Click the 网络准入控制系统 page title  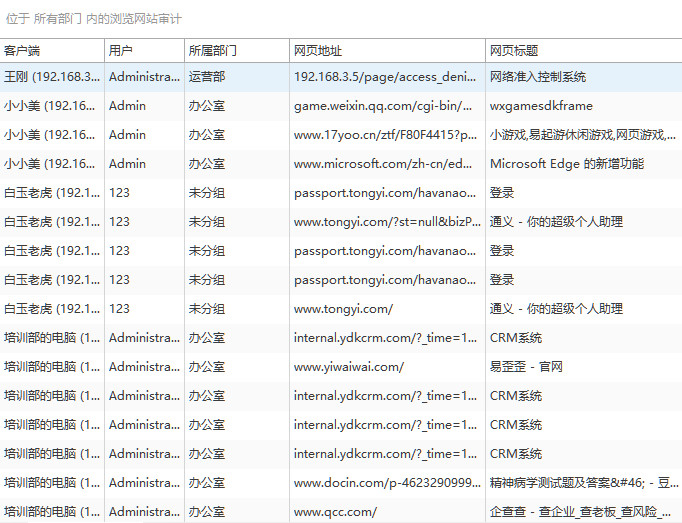point(537,76)
